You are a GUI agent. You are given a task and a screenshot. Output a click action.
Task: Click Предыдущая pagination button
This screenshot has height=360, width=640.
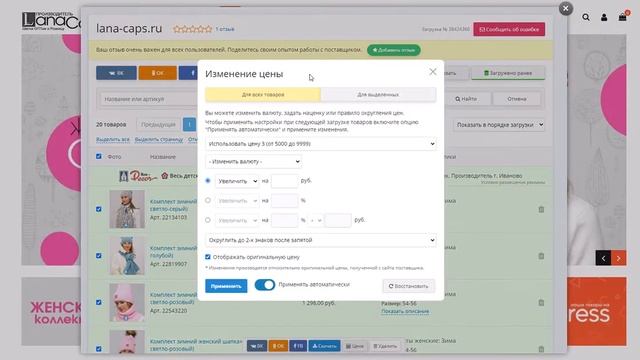[x=158, y=124]
